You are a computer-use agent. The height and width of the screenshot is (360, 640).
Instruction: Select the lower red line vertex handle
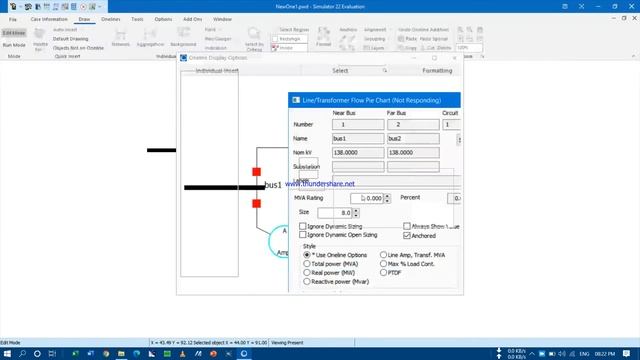tap(256, 203)
